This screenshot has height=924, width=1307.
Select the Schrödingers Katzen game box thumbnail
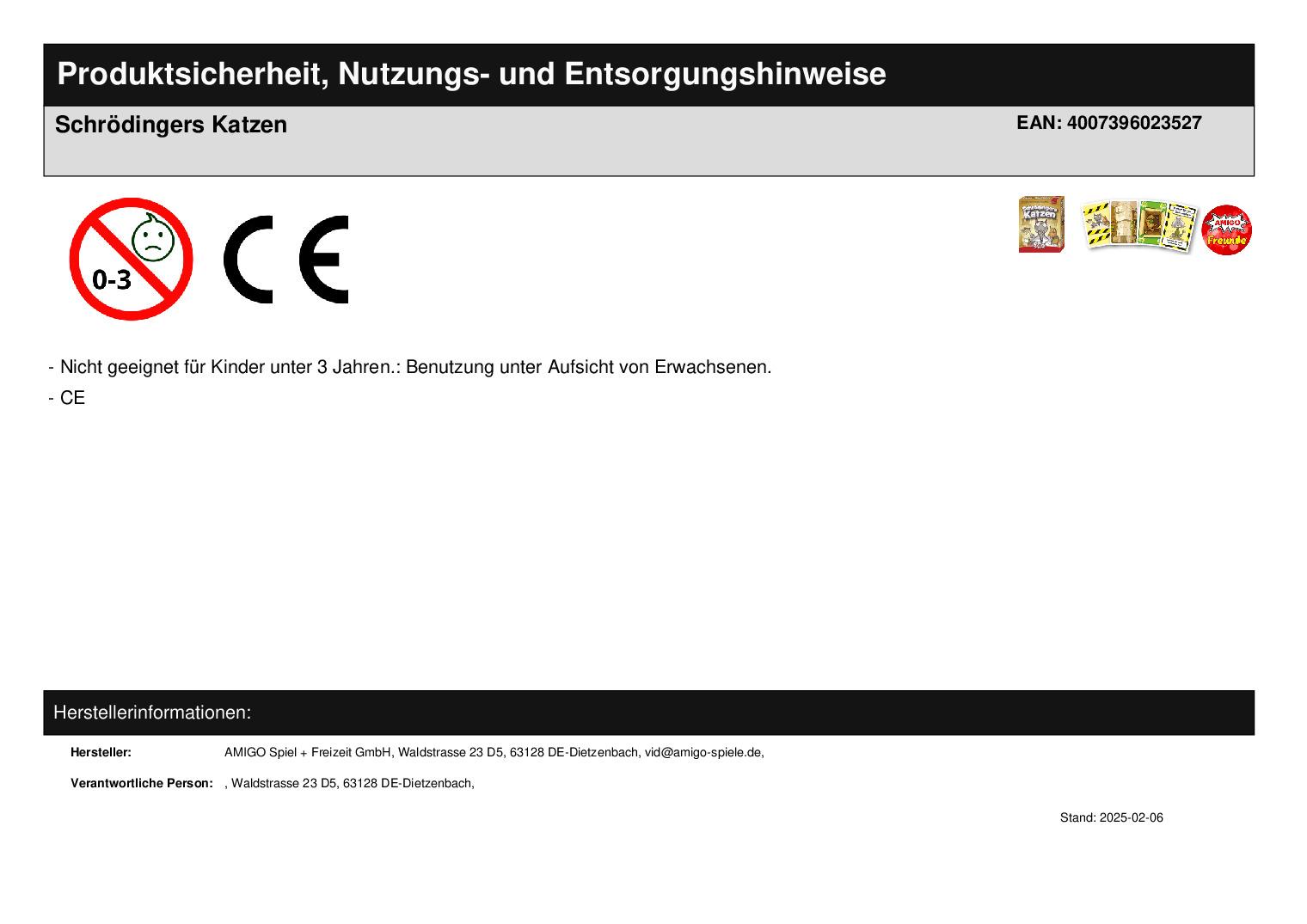pos(1041,224)
